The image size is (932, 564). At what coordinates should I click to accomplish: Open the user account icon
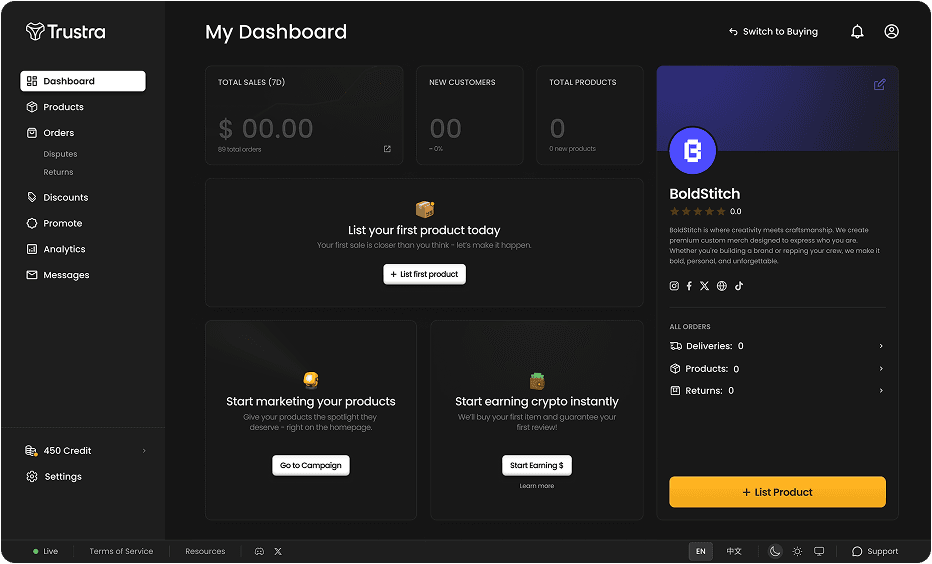[891, 31]
